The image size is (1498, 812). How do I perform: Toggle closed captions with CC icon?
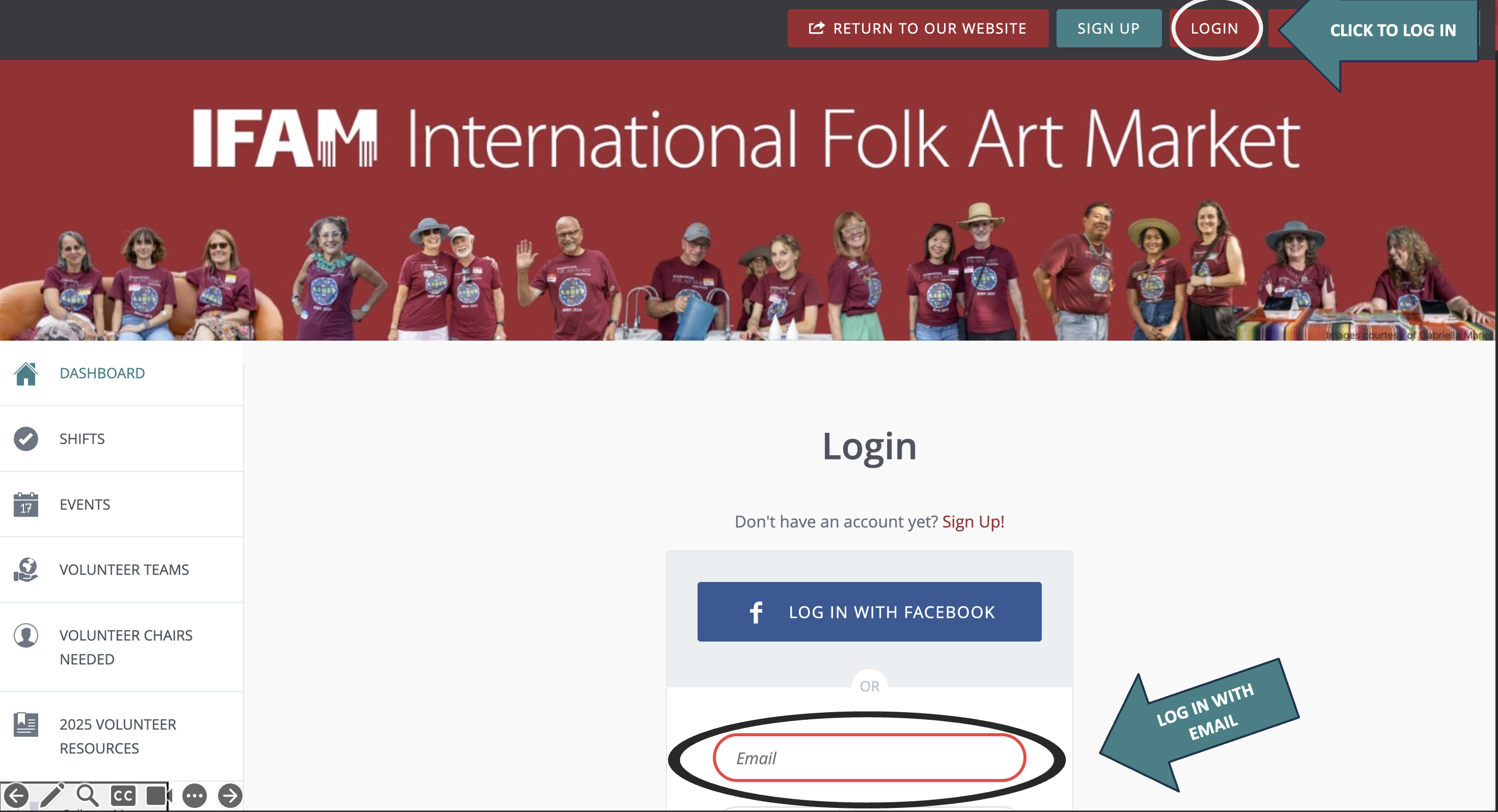pyautogui.click(x=123, y=795)
